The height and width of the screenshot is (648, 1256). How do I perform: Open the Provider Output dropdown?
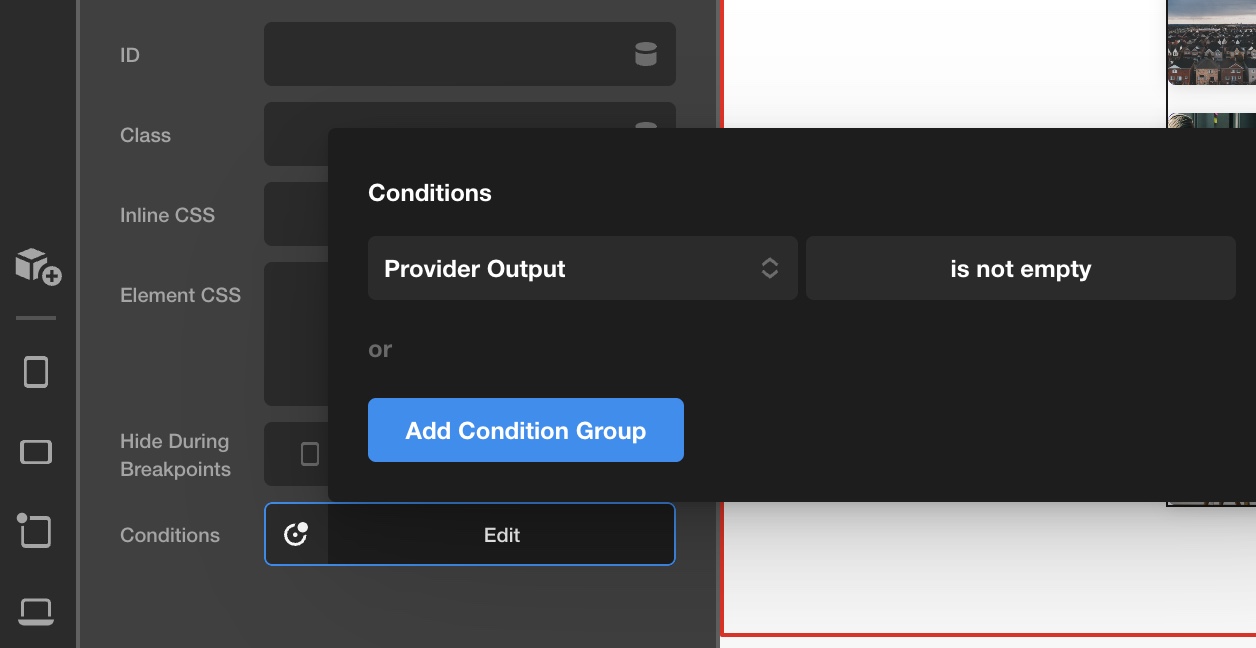point(582,268)
